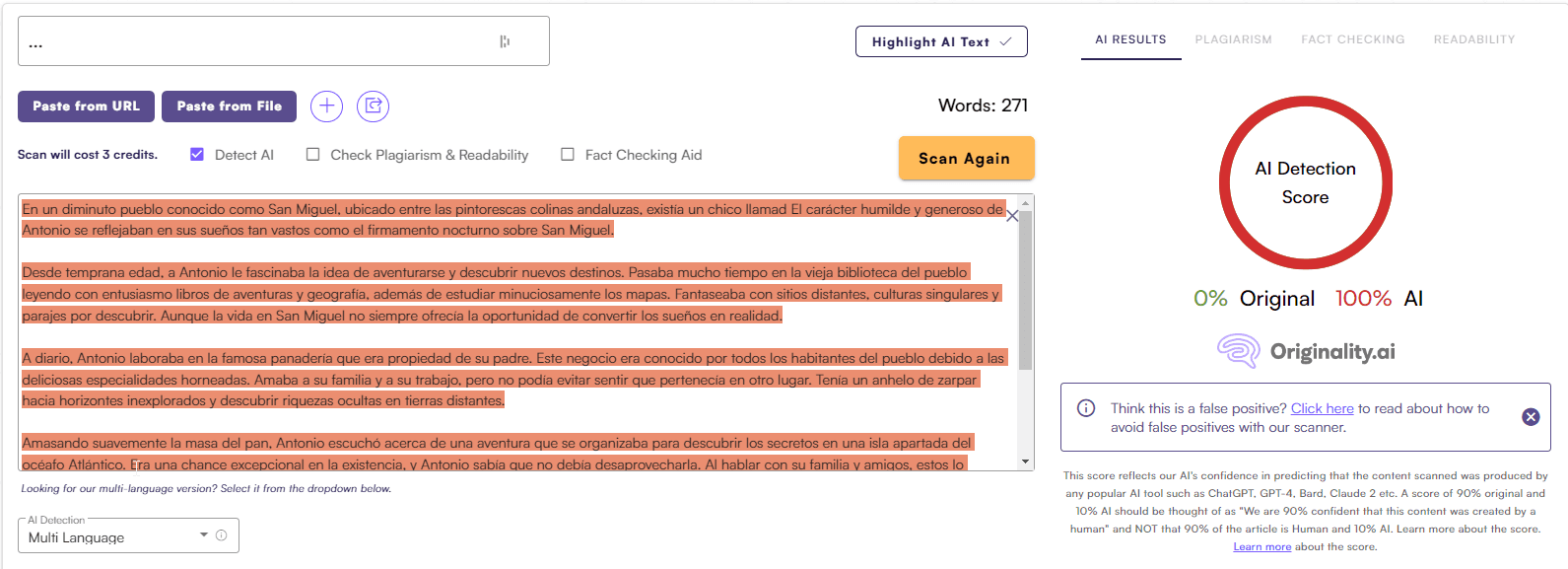The height and width of the screenshot is (569, 1568).
Task: Follow the 'Click here' false positive link
Action: click(1322, 408)
